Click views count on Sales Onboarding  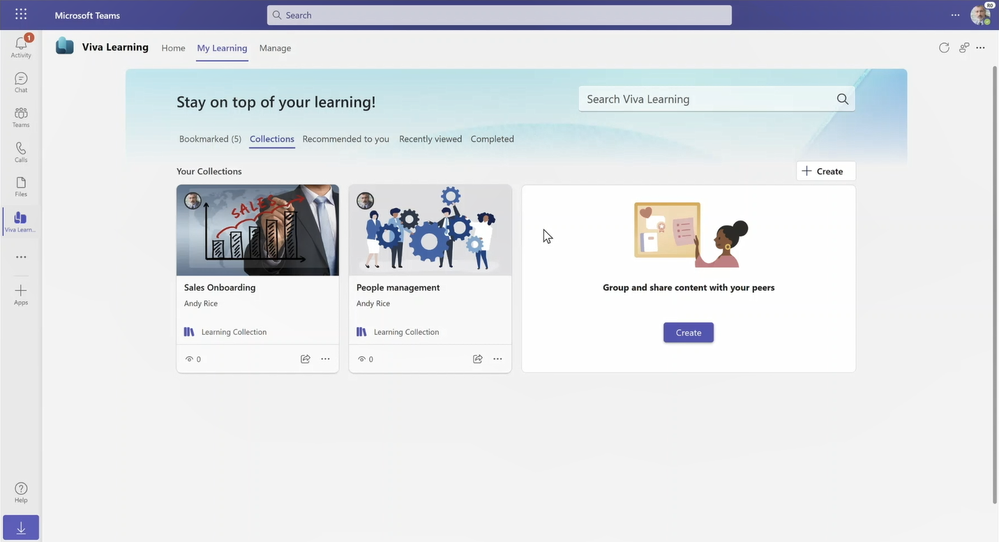click(x=193, y=359)
